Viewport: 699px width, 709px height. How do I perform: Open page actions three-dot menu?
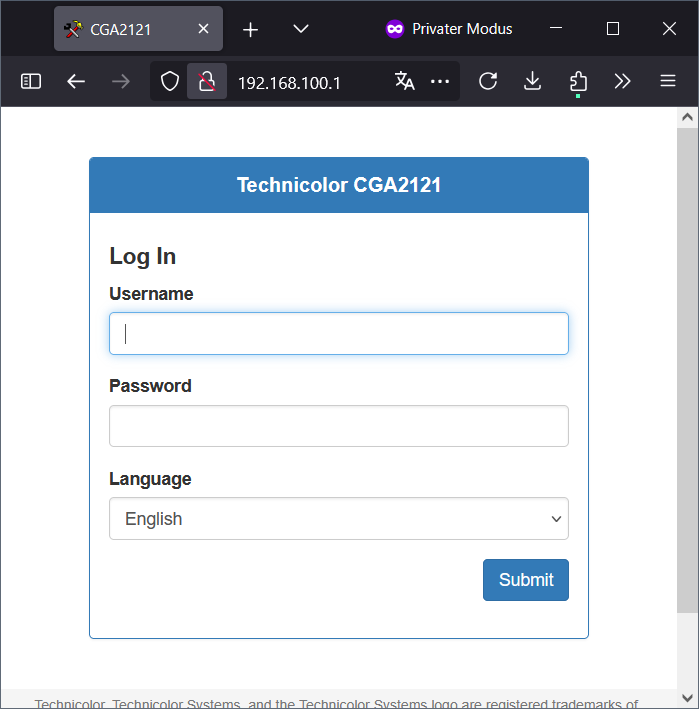click(440, 81)
